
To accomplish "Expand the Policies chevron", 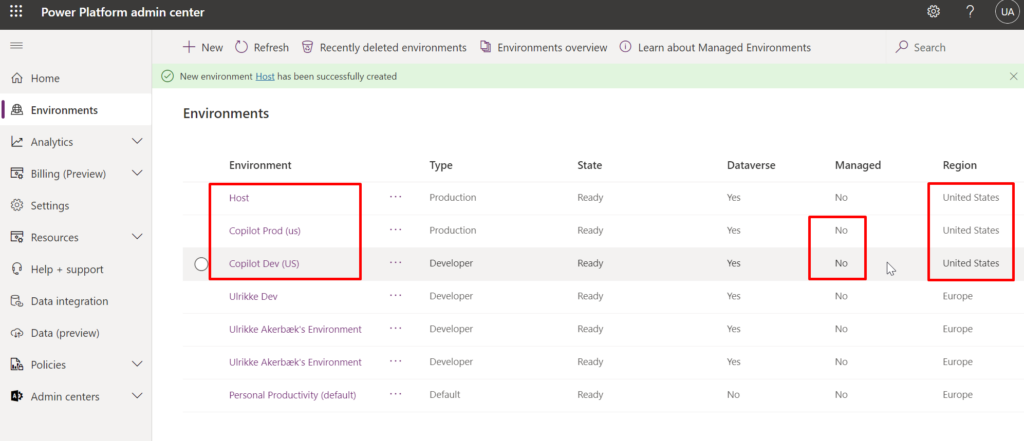I will pyautogui.click(x=137, y=364).
